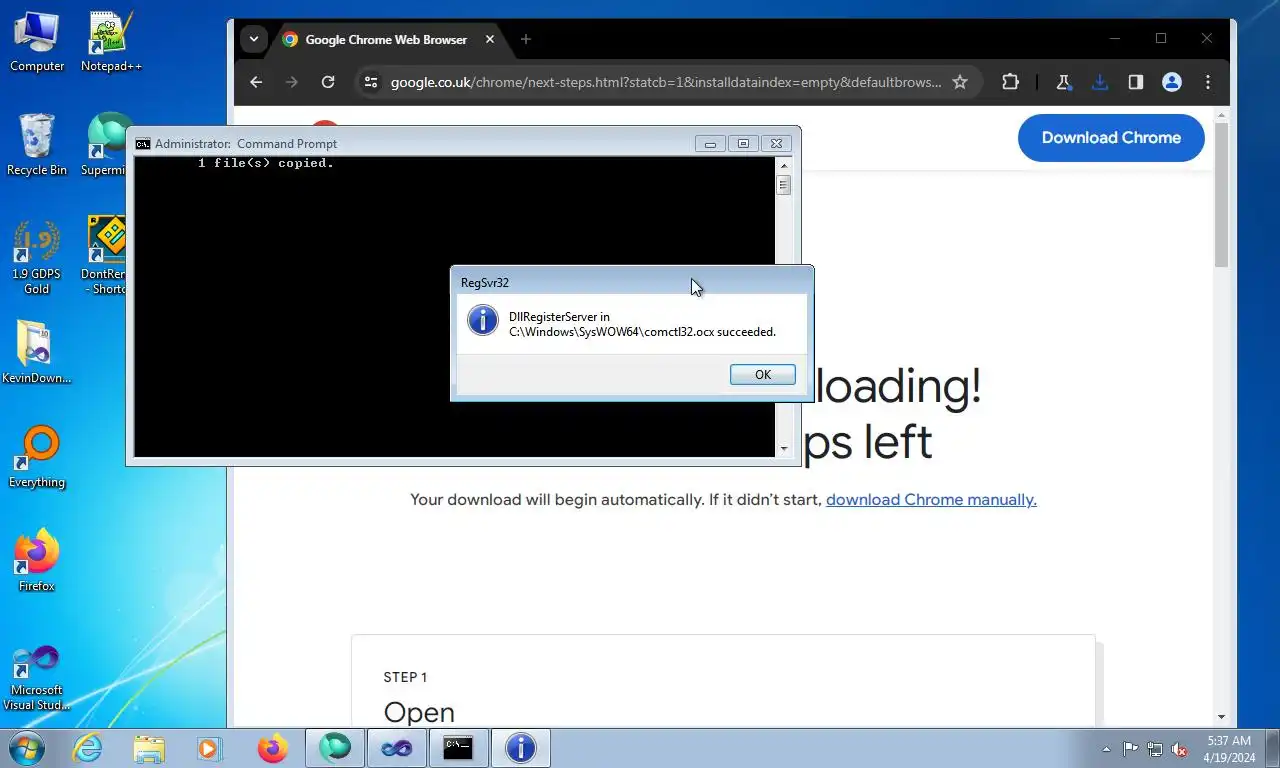
Task: Select the 1.9 GDPS Gold desktop icon
Action: pos(37,258)
